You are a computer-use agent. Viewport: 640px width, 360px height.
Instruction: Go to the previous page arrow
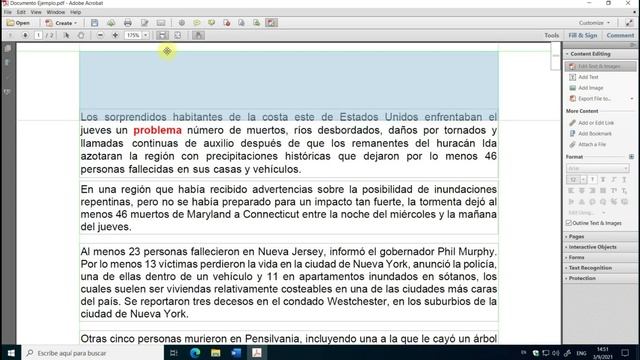point(10,36)
